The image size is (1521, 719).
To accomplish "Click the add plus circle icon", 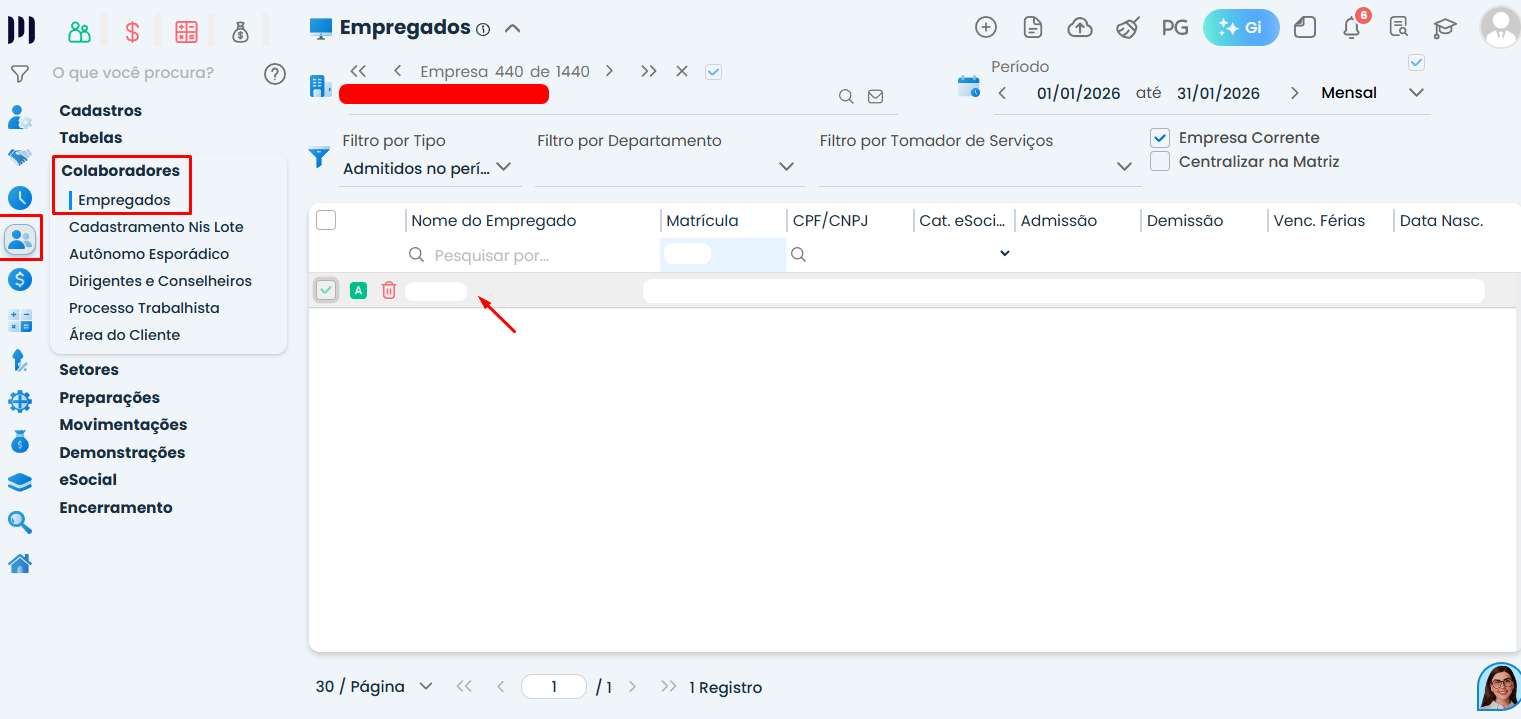I will coord(986,28).
